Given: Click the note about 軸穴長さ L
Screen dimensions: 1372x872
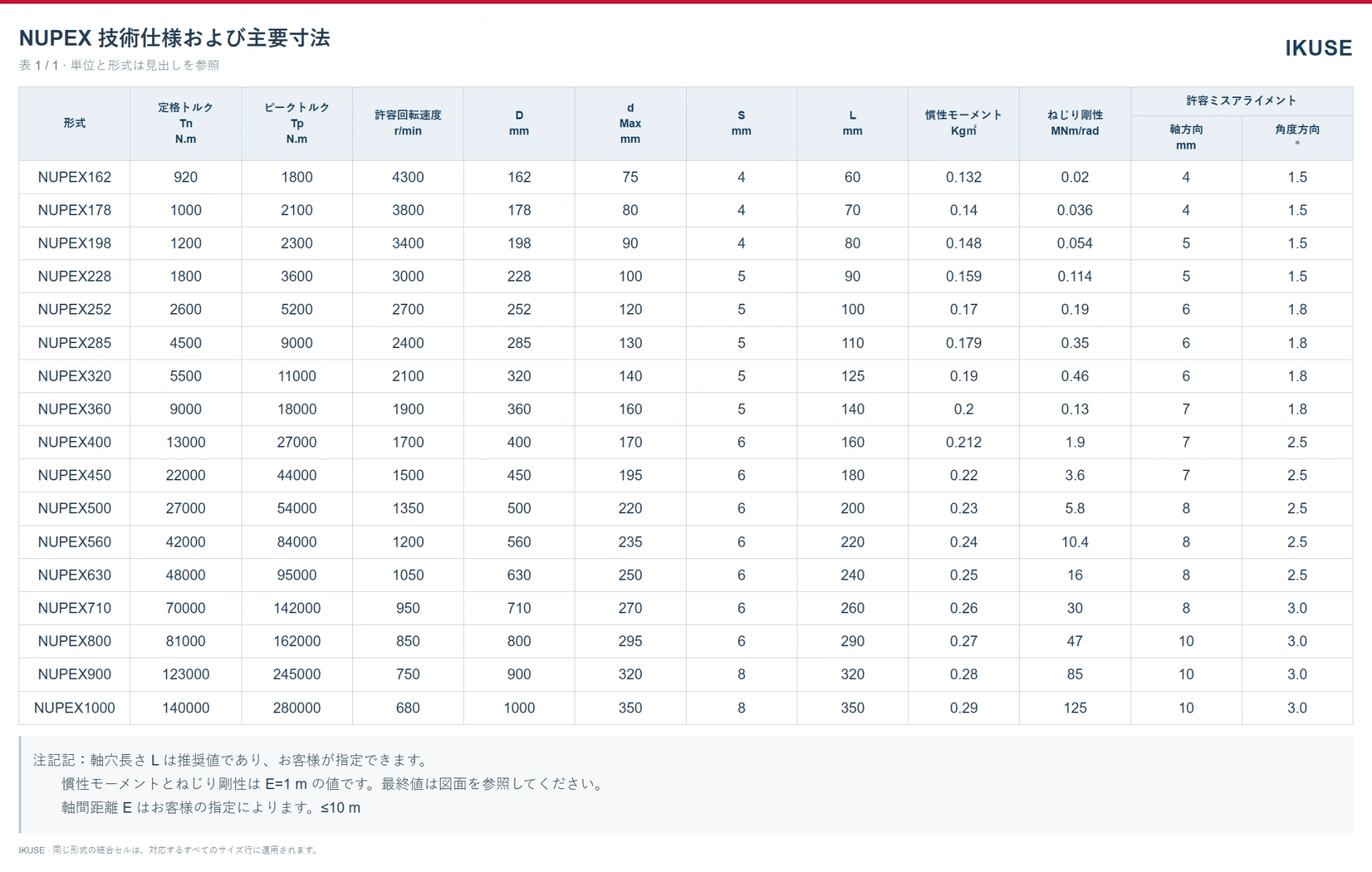Looking at the screenshot, I should click(232, 760).
